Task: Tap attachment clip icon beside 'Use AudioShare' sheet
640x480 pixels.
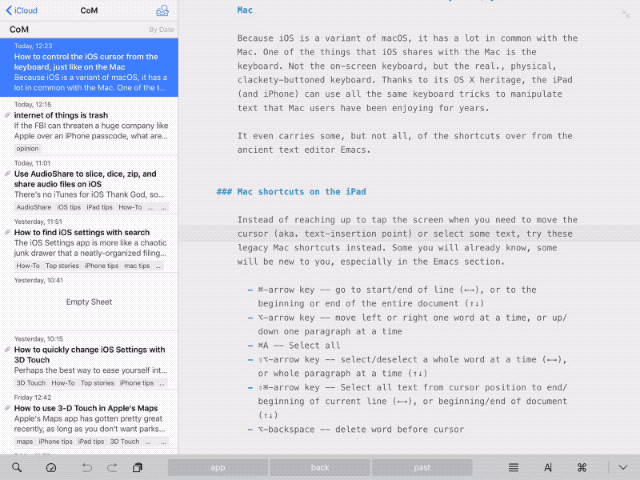Action: (7, 174)
